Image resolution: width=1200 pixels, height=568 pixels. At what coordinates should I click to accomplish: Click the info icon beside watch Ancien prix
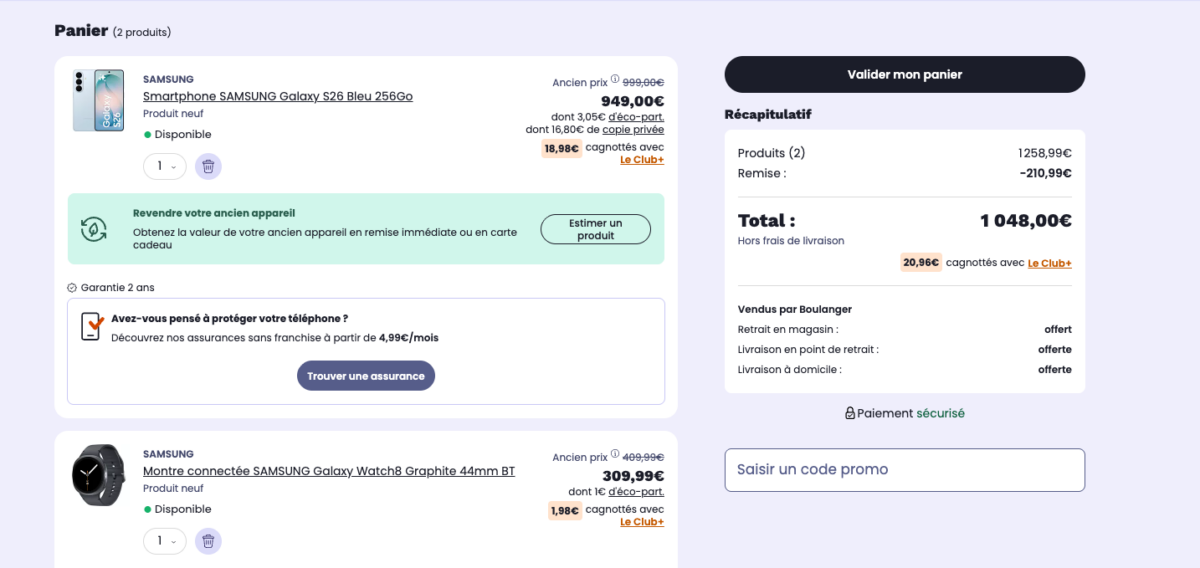coord(615,456)
